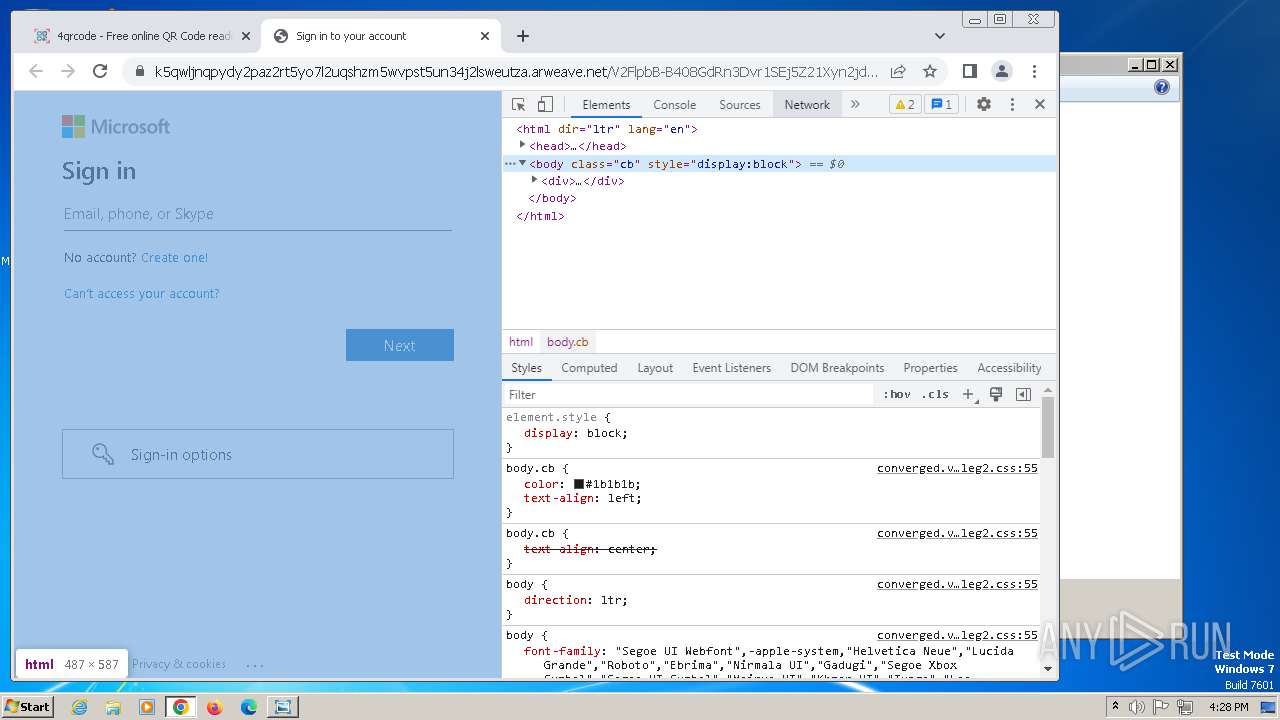The image size is (1280, 720).
Task: Launch Internet Explorer from taskbar
Action: 80,706
